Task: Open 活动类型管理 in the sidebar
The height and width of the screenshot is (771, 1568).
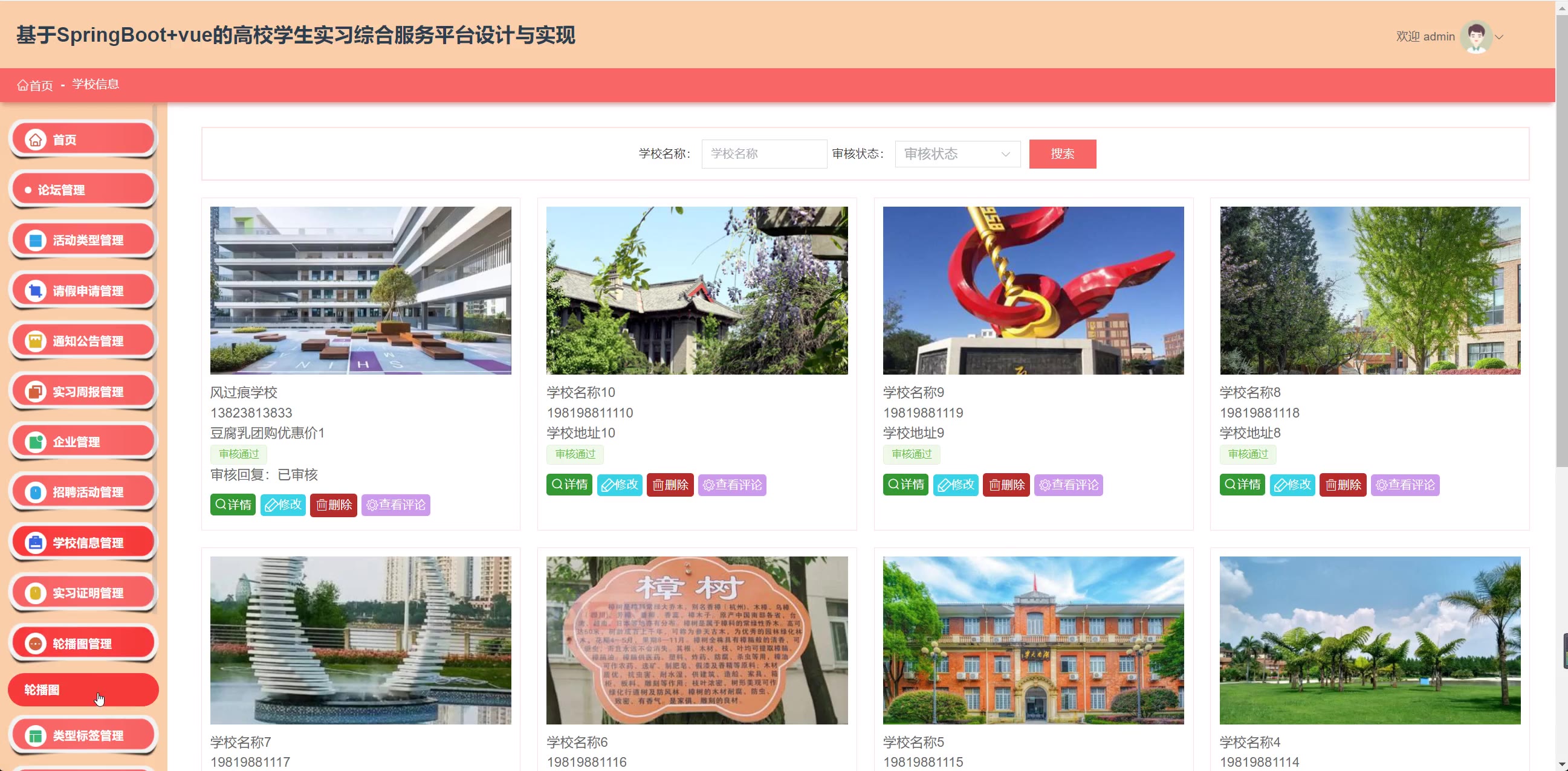Action: (83, 240)
